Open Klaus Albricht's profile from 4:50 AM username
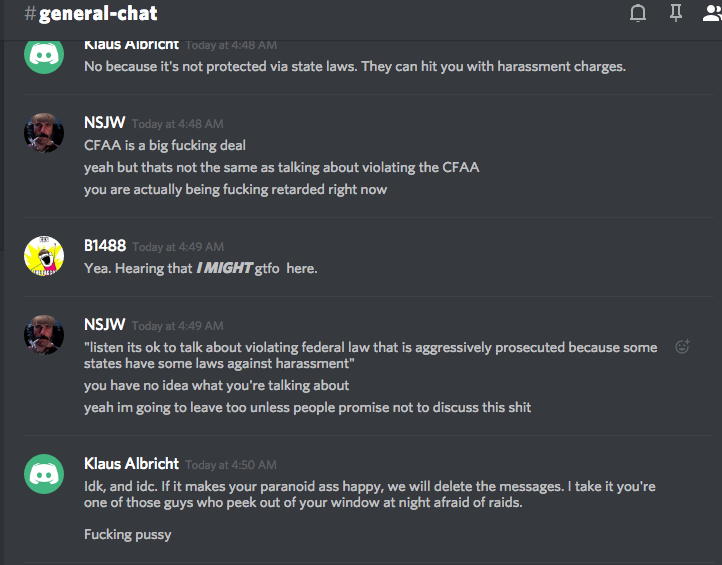722x565 pixels. (x=131, y=464)
